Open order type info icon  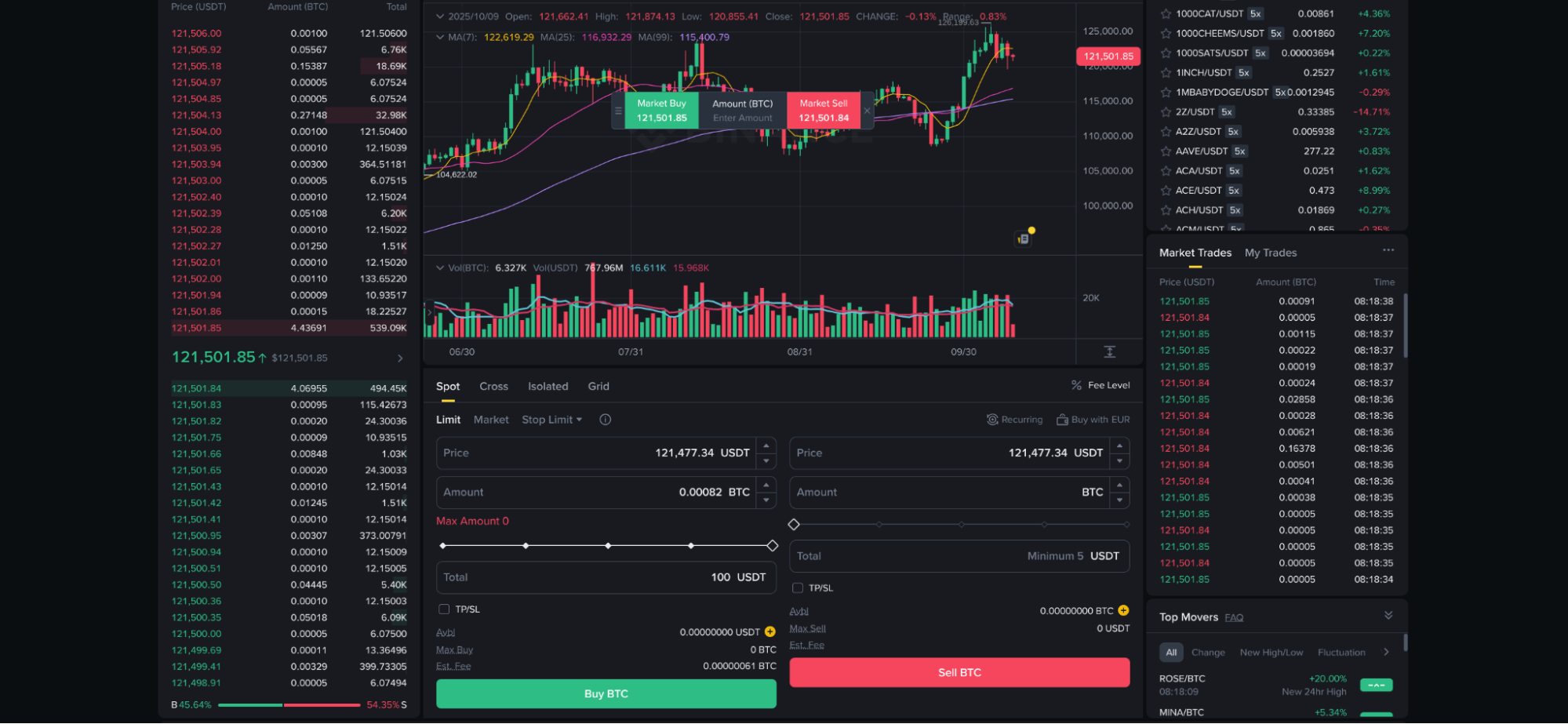pos(605,420)
